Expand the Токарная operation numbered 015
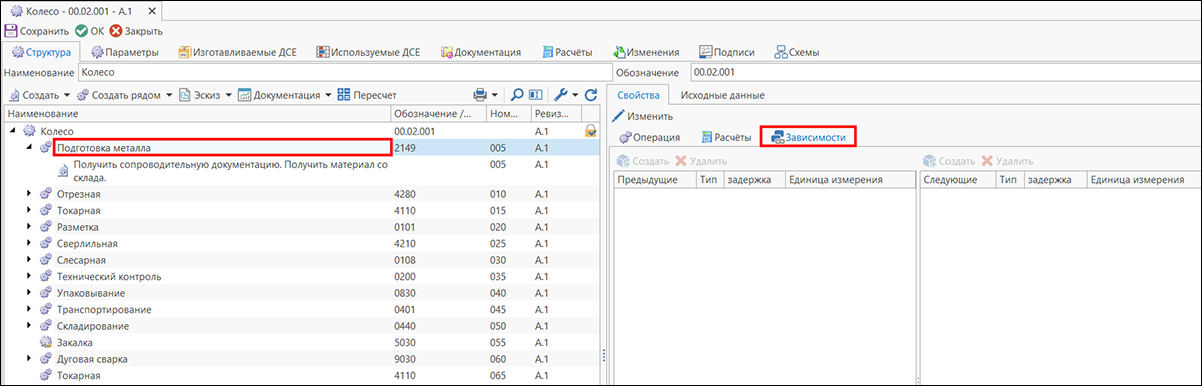1202x386 pixels. (x=29, y=211)
